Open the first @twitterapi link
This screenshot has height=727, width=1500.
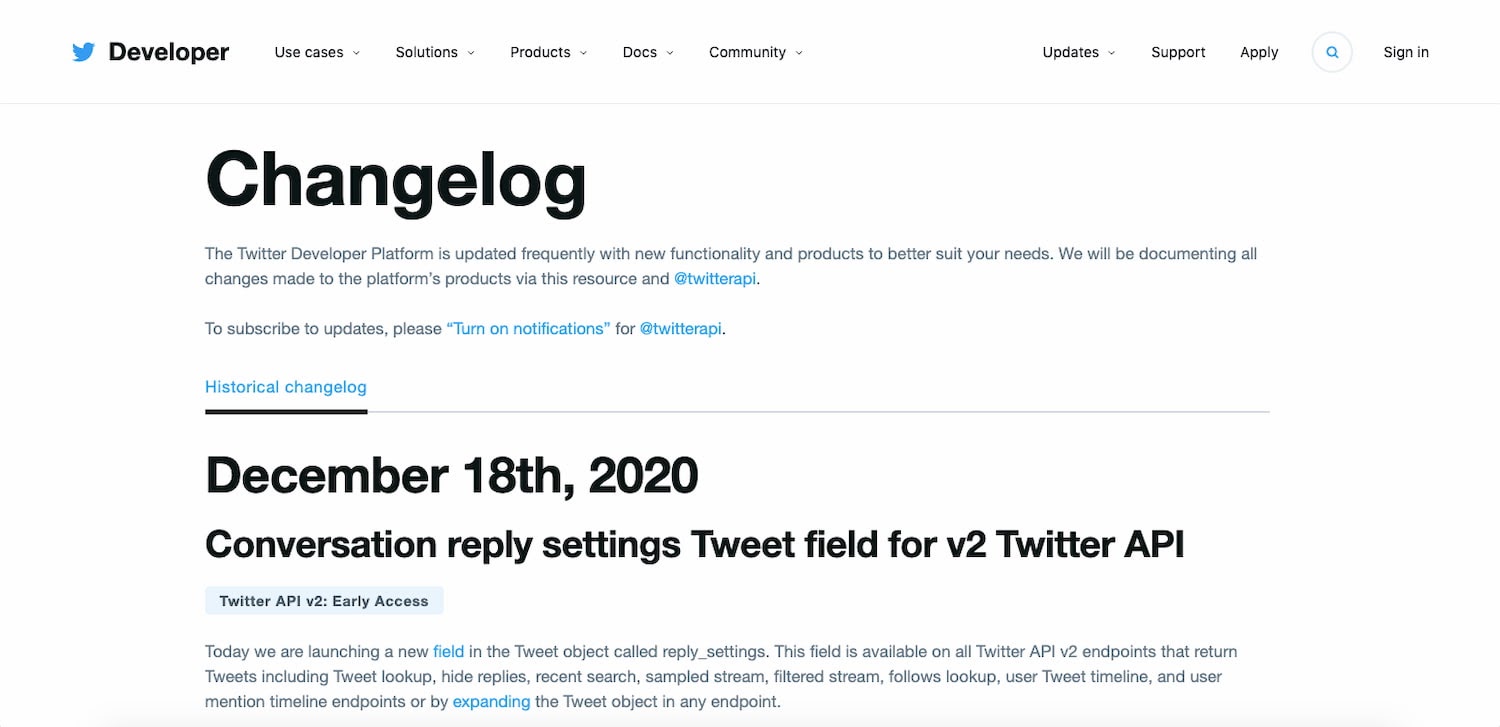pyautogui.click(x=715, y=279)
